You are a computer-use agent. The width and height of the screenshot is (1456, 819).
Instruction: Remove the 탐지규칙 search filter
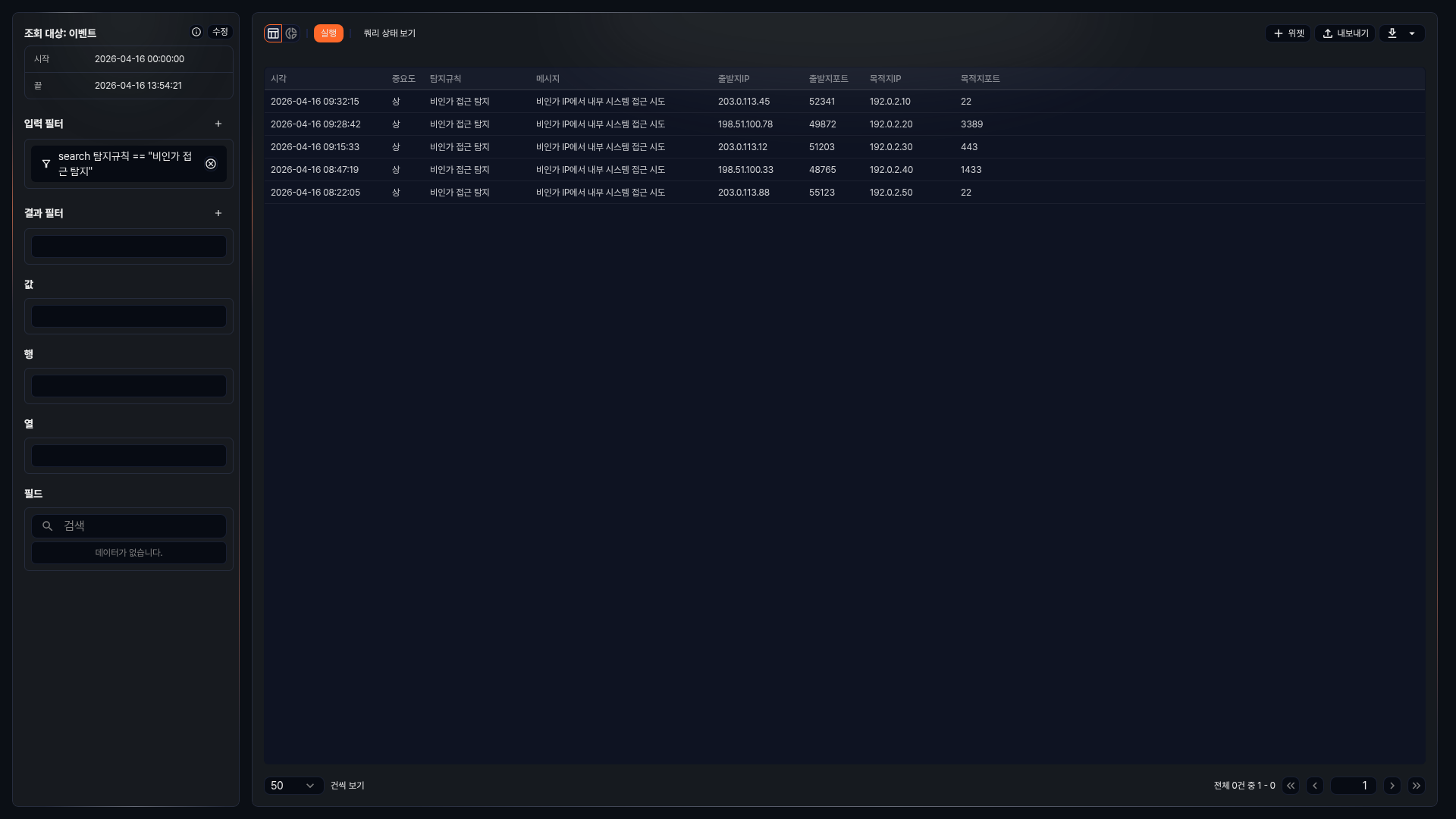coord(211,164)
